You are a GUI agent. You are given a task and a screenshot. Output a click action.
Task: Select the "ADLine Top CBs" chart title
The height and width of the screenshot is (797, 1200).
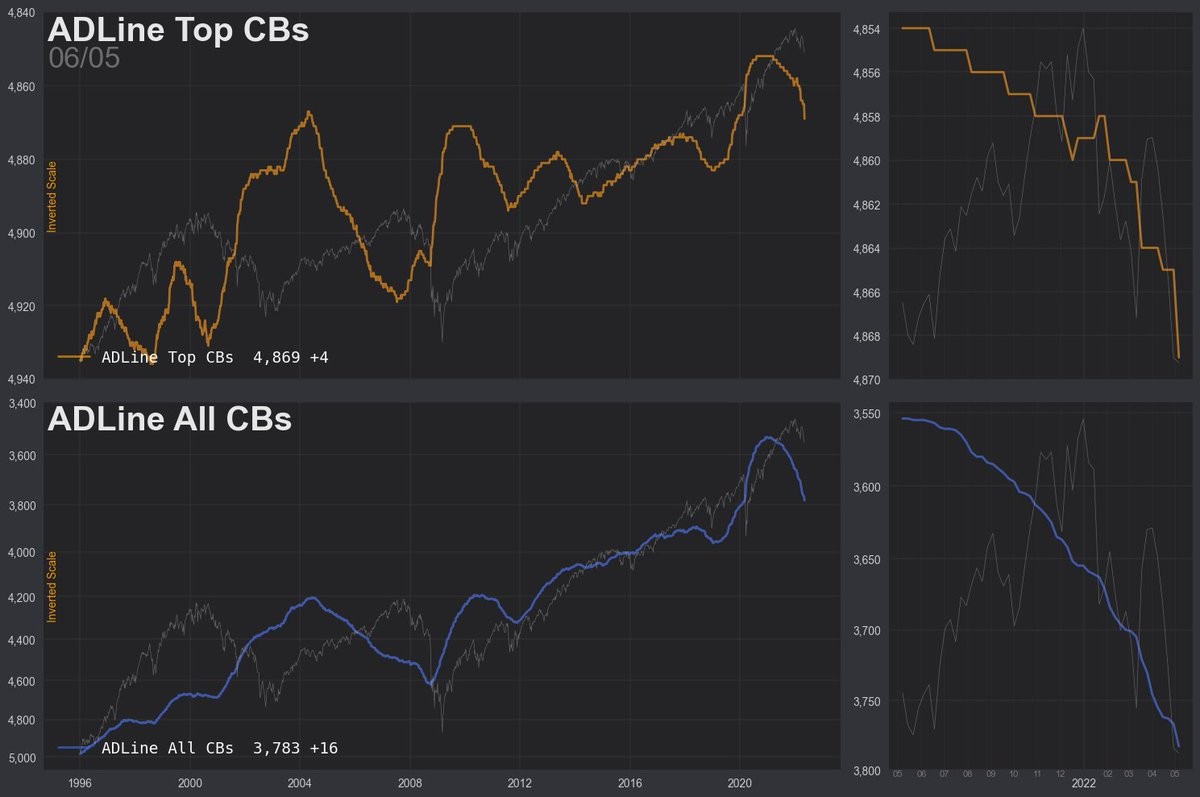point(178,29)
